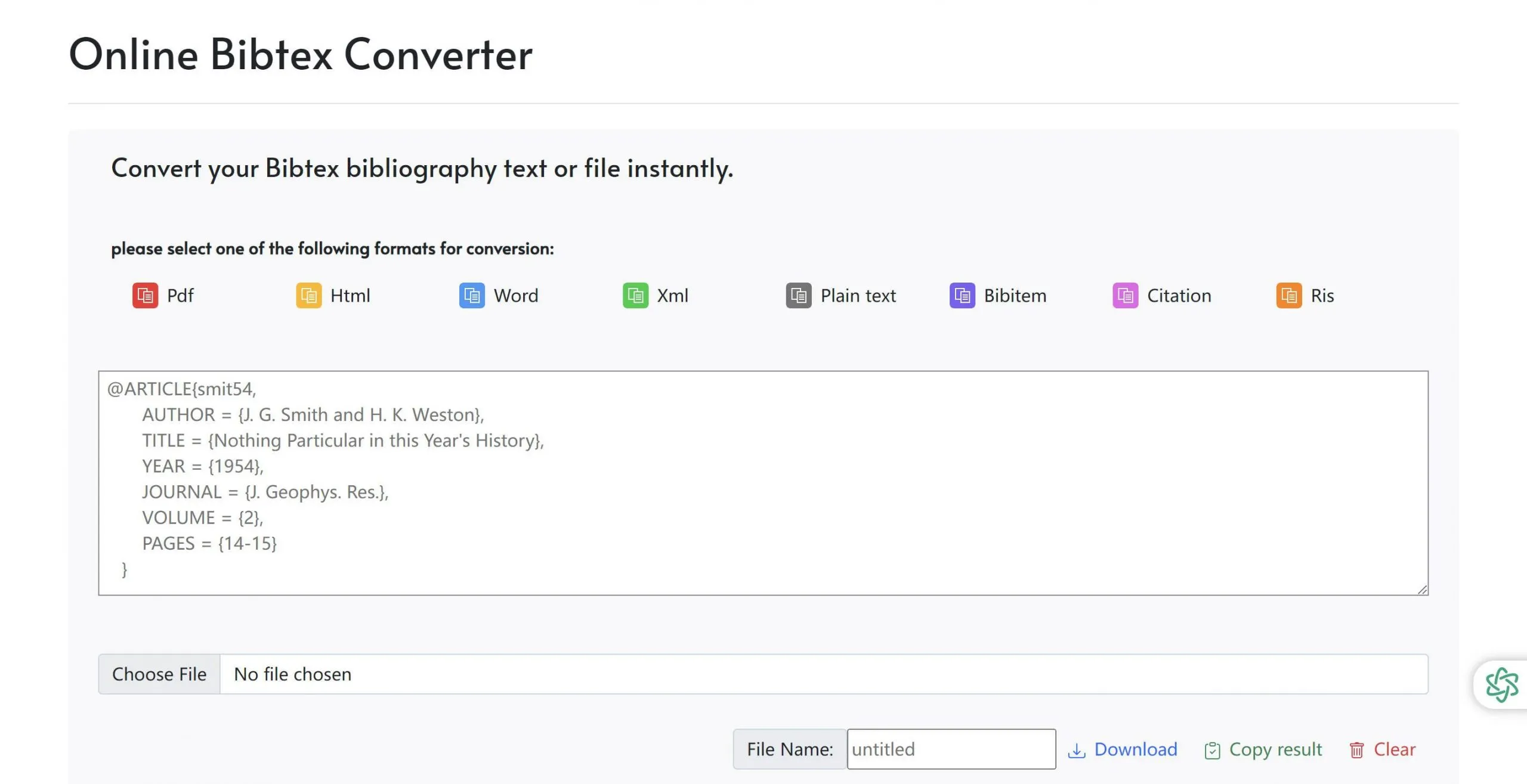Click the yellow Html format icon

tap(308, 296)
